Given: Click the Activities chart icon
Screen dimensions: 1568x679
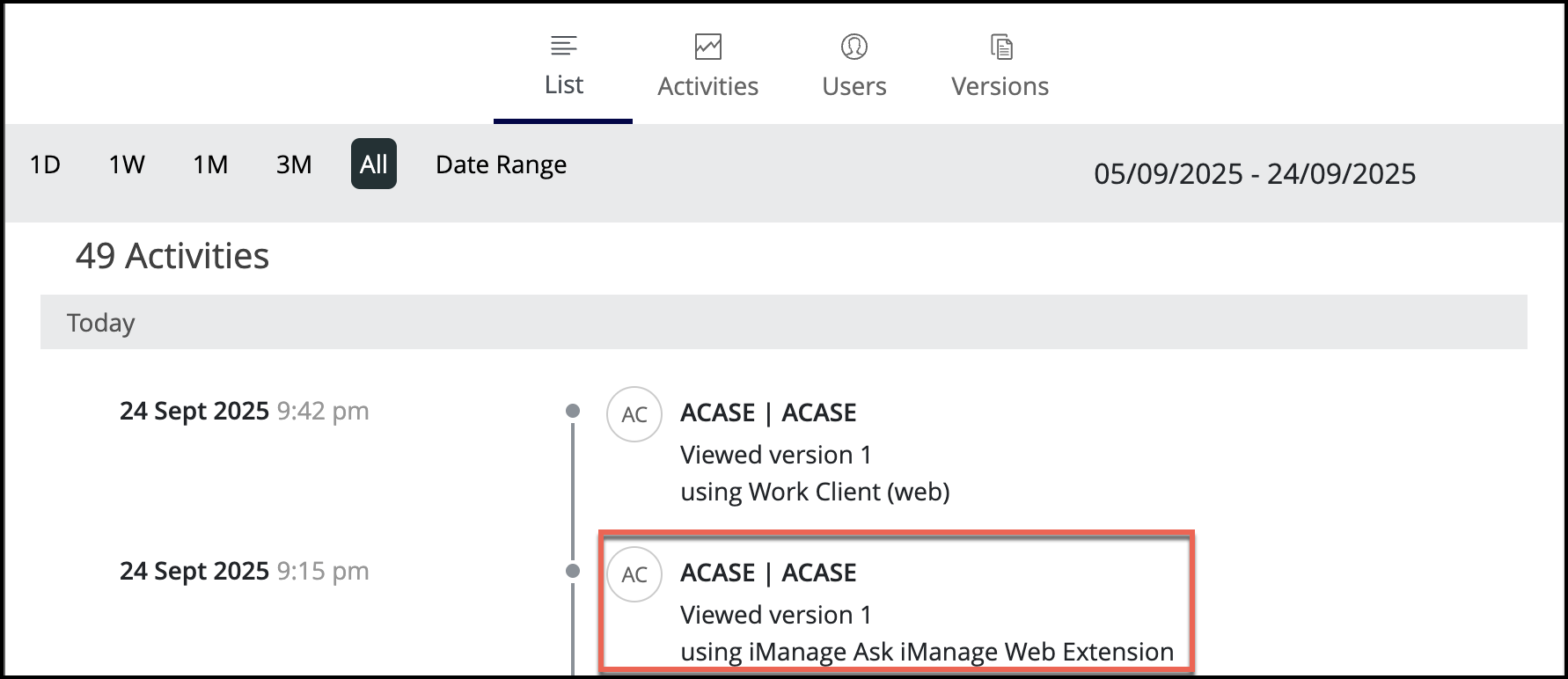Looking at the screenshot, I should (707, 47).
